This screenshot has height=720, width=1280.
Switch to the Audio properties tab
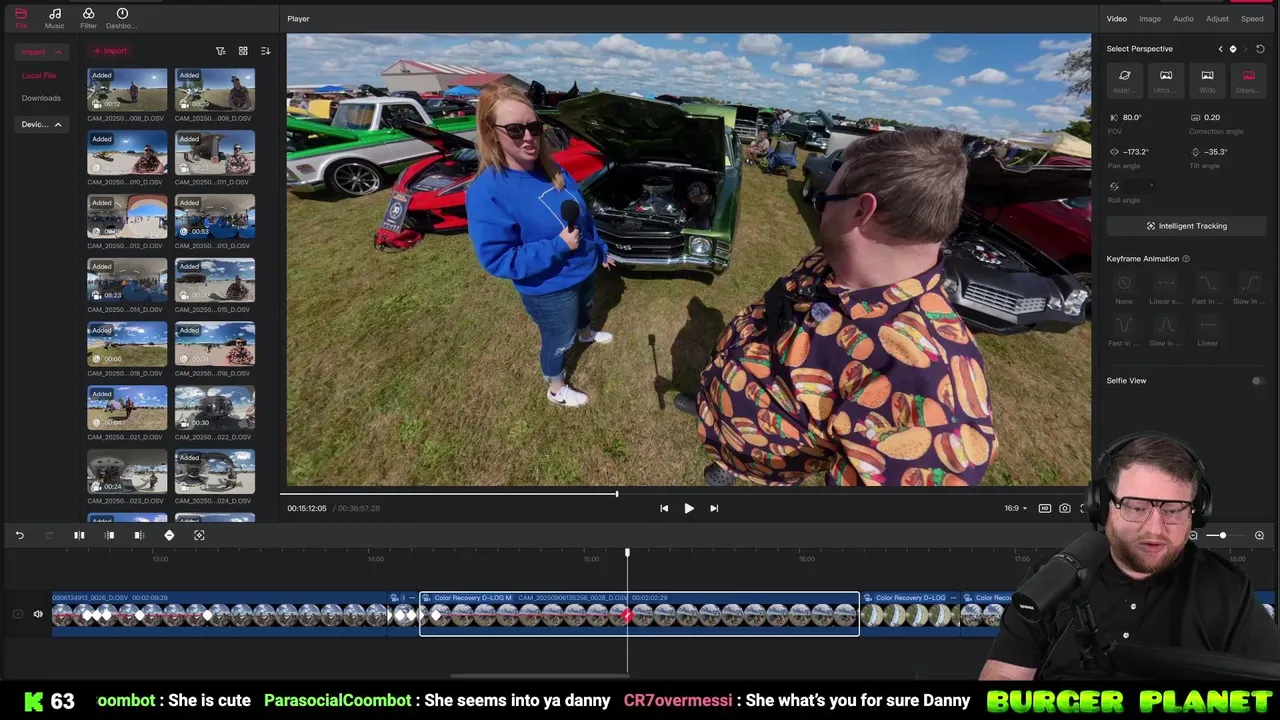(1183, 19)
